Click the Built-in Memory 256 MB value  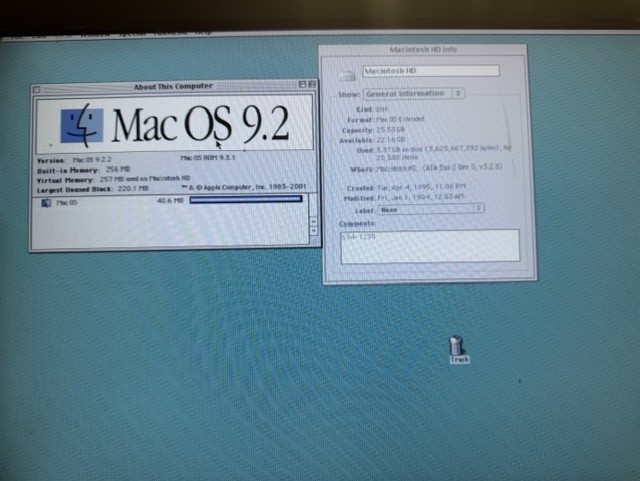point(118,169)
